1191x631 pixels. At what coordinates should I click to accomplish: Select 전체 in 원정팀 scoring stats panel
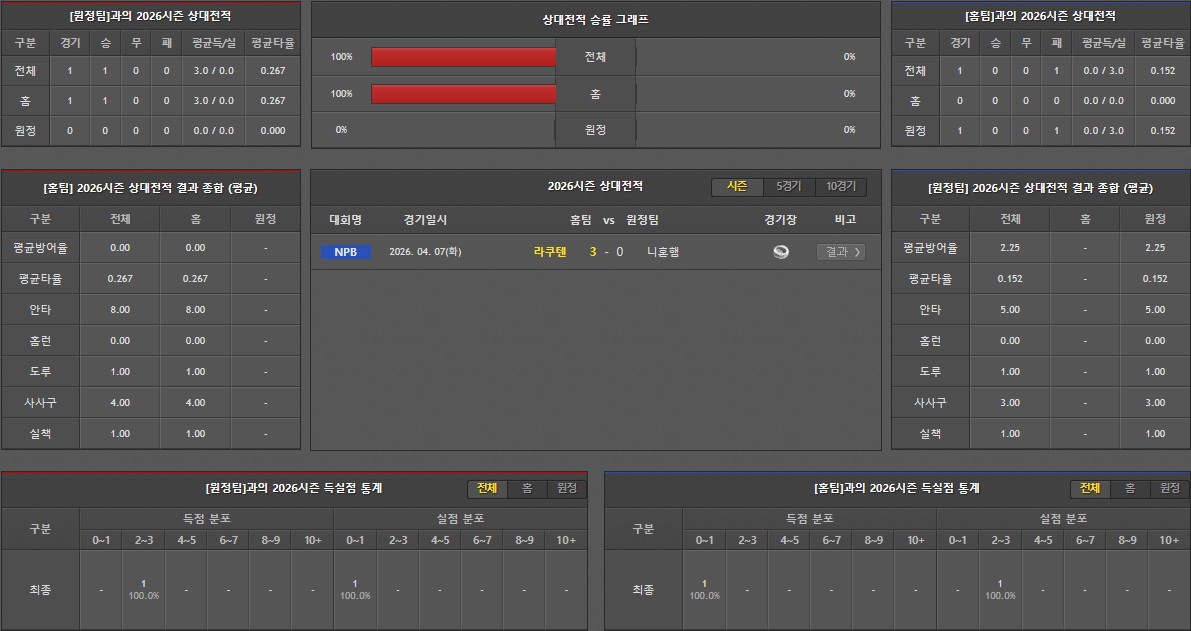[487, 488]
